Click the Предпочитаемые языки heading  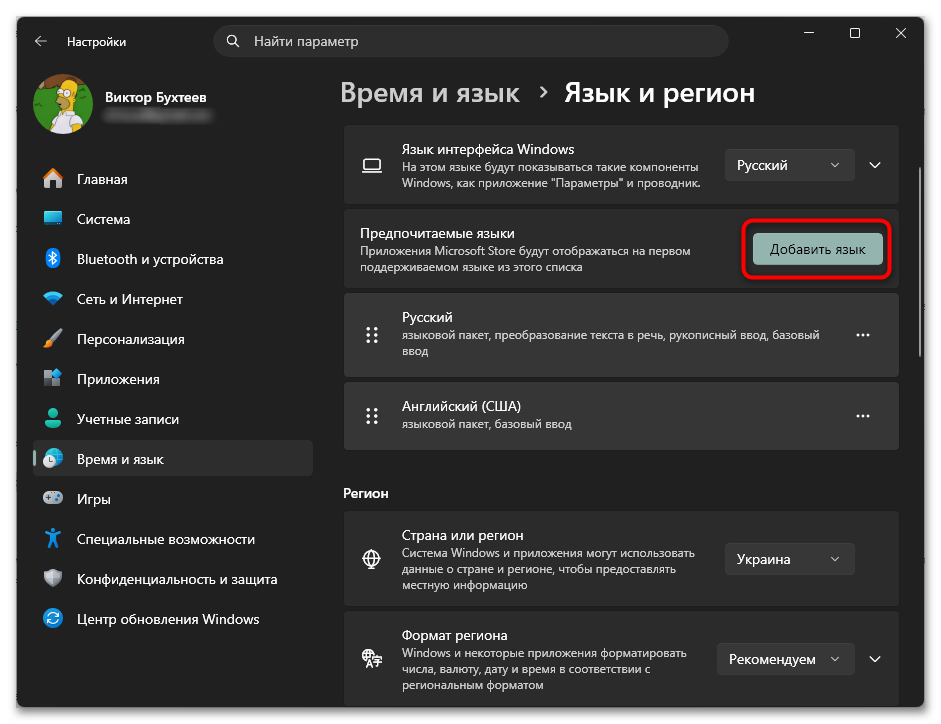(437, 233)
